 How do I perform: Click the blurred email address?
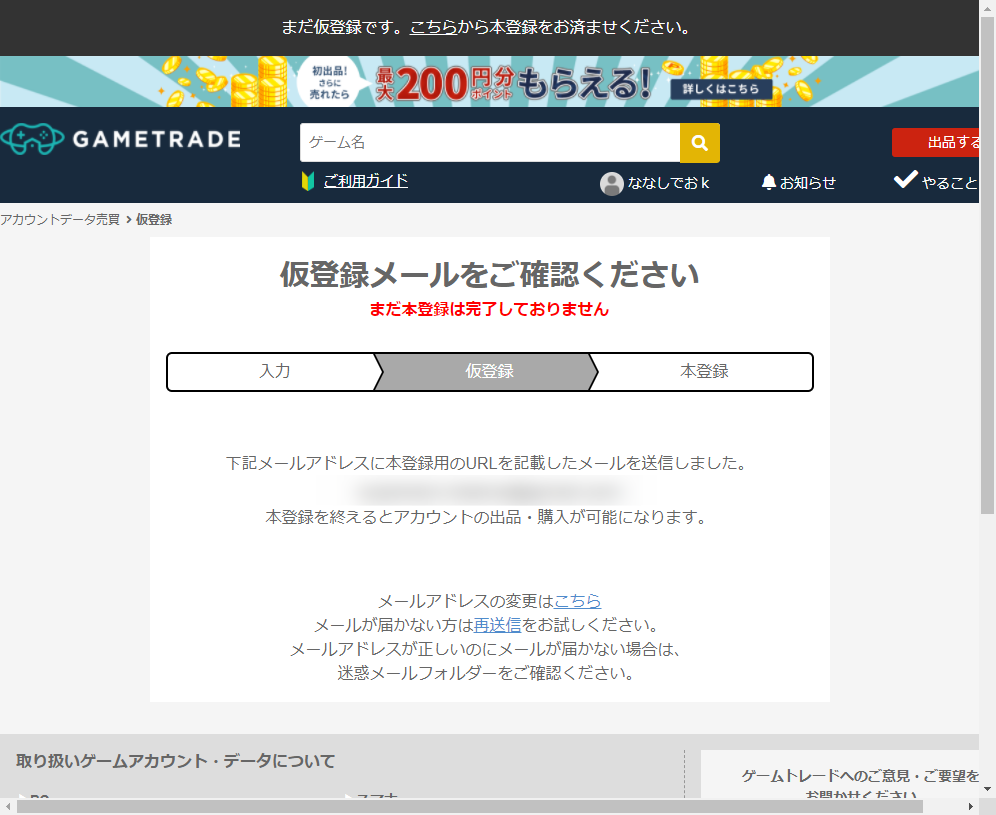489,491
